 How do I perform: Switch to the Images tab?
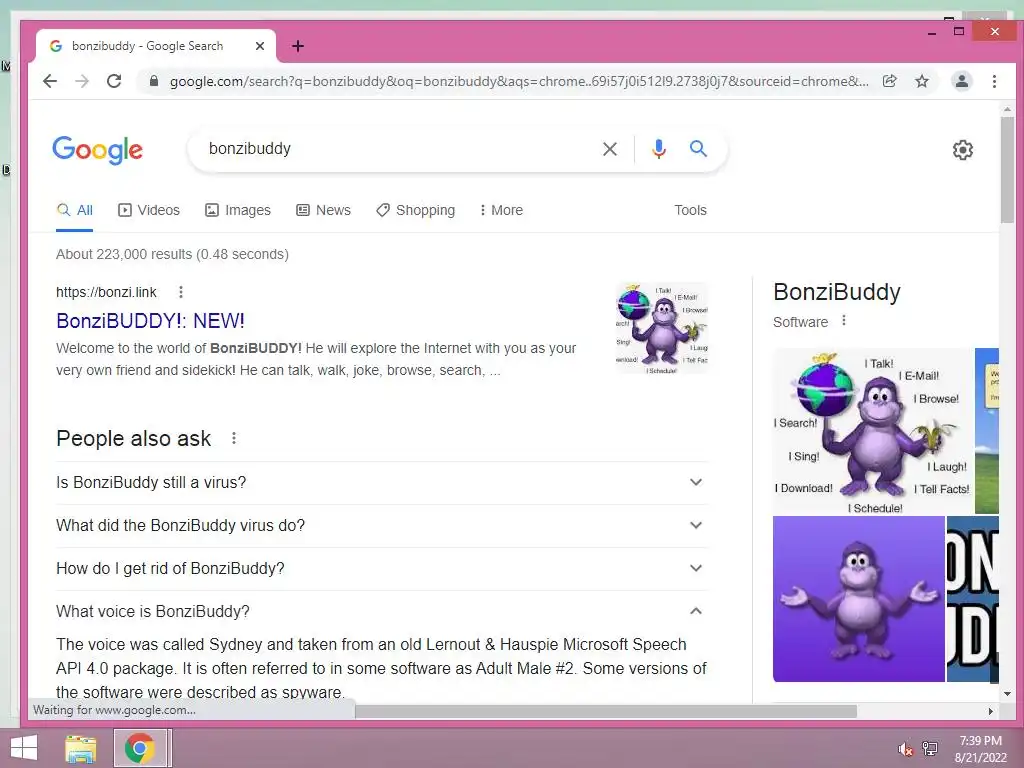[x=238, y=210]
